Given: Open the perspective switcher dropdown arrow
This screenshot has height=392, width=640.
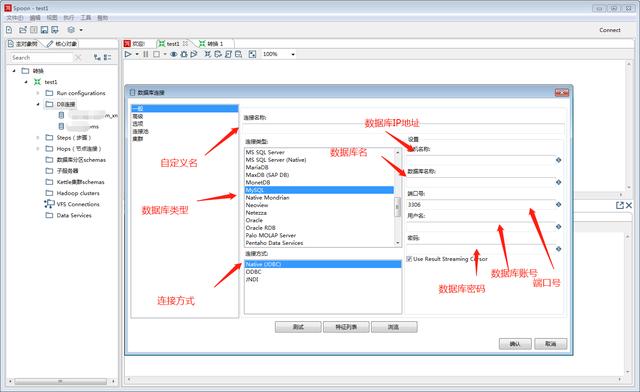Looking at the screenshot, I should (x=81, y=30).
